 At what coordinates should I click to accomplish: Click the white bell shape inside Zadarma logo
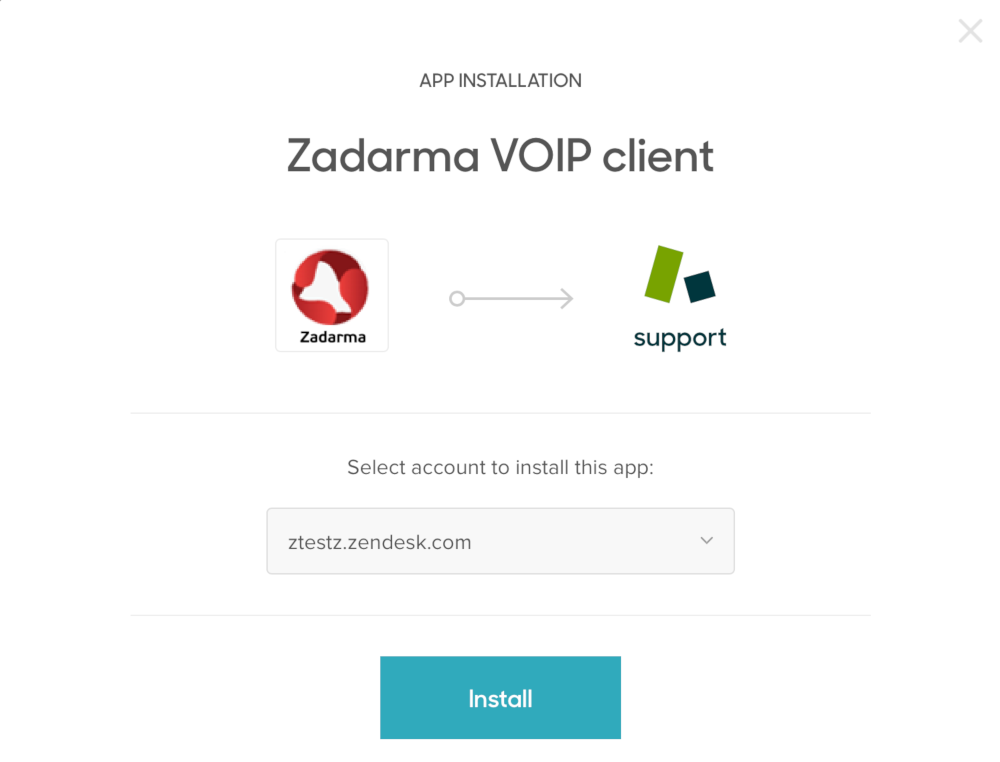coord(326,288)
